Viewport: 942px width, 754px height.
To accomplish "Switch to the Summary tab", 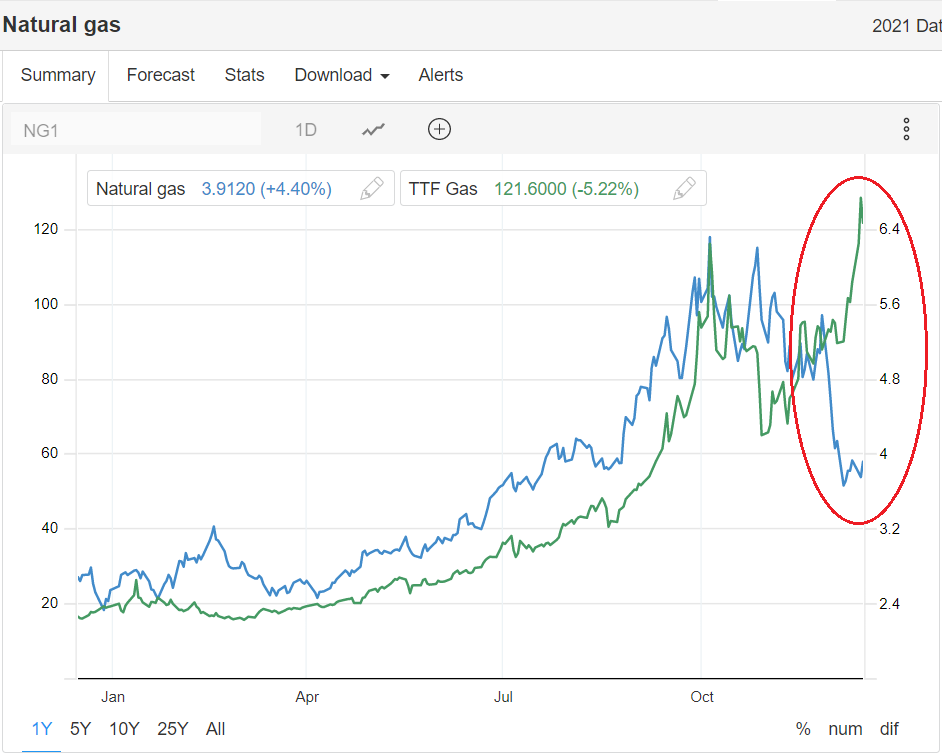I will click(58, 75).
